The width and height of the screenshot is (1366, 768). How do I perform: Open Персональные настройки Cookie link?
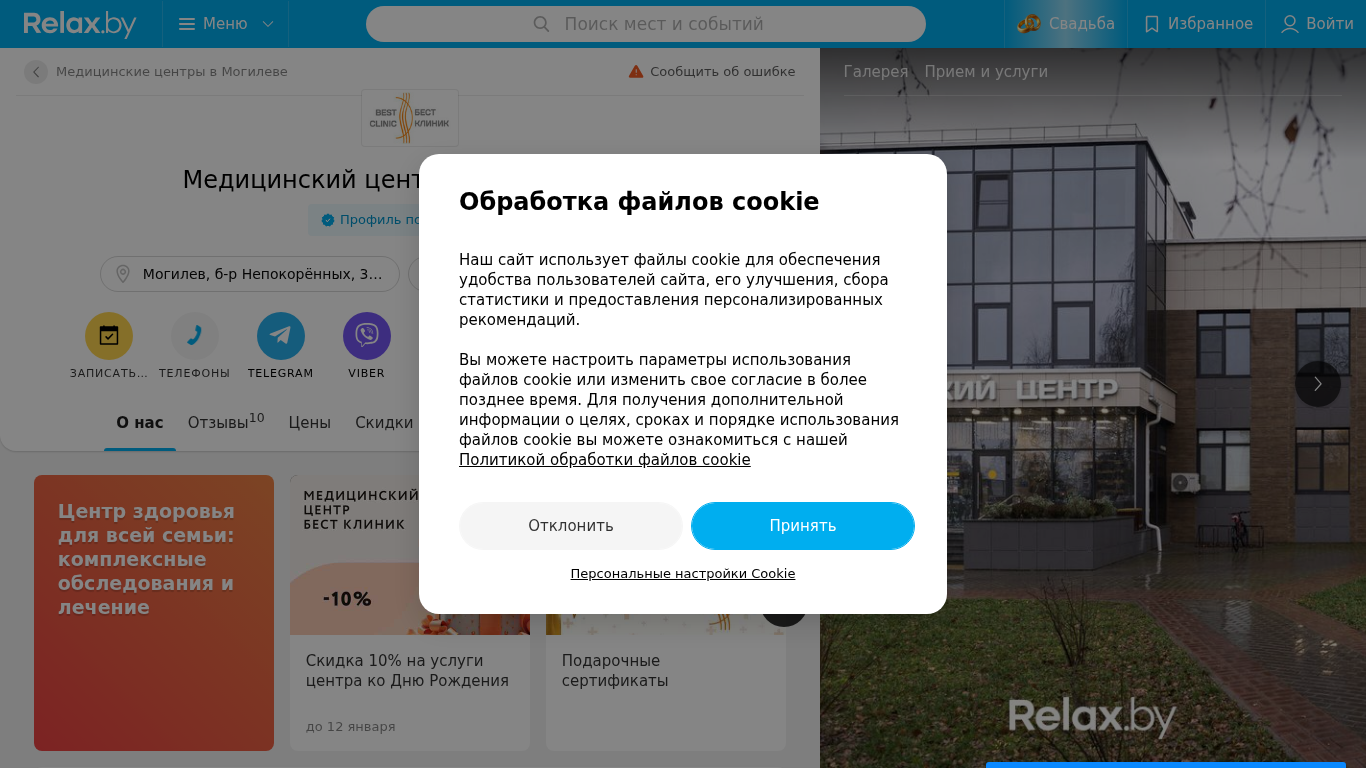[683, 574]
